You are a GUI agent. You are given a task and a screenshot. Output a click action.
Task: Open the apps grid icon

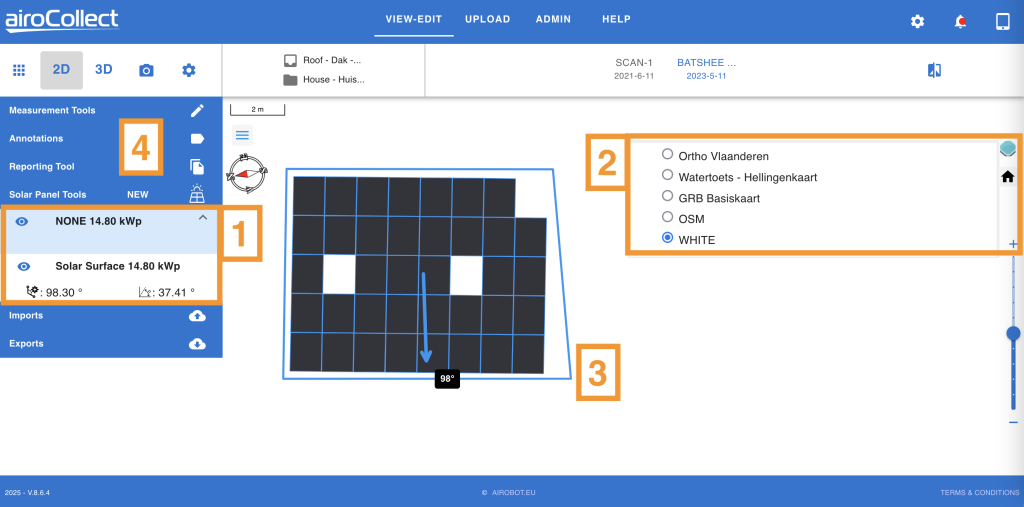click(x=18, y=70)
